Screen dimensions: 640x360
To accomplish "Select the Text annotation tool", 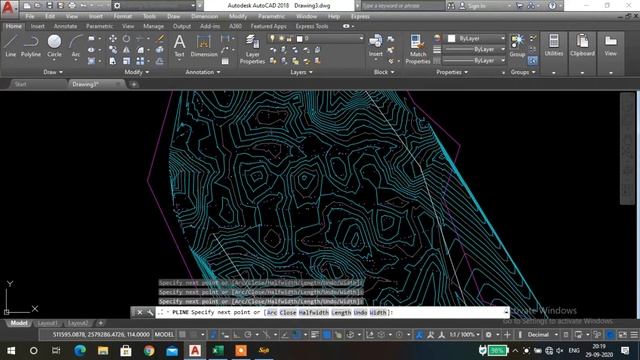I will tap(179, 45).
